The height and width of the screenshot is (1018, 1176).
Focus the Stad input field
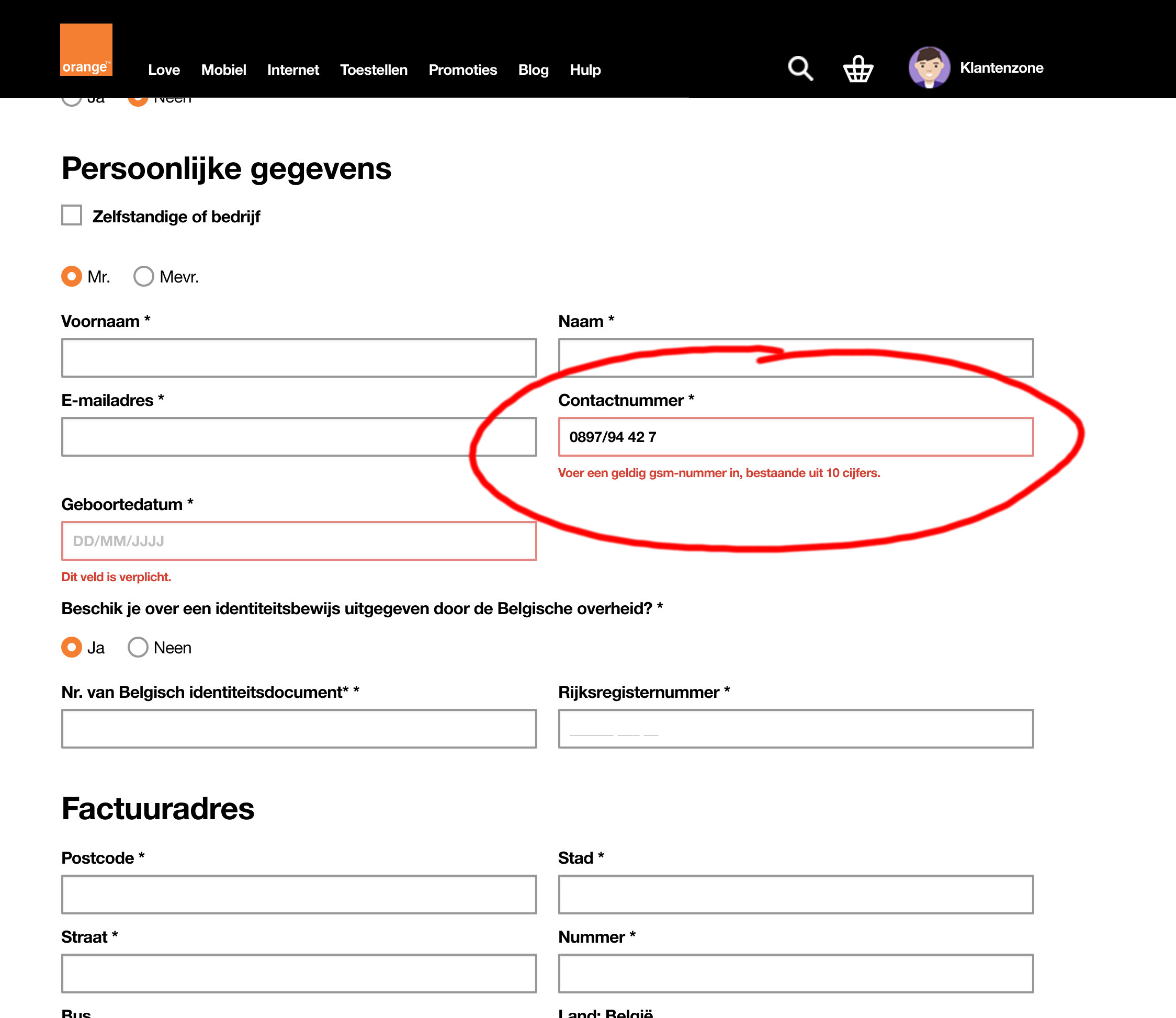pos(795,895)
